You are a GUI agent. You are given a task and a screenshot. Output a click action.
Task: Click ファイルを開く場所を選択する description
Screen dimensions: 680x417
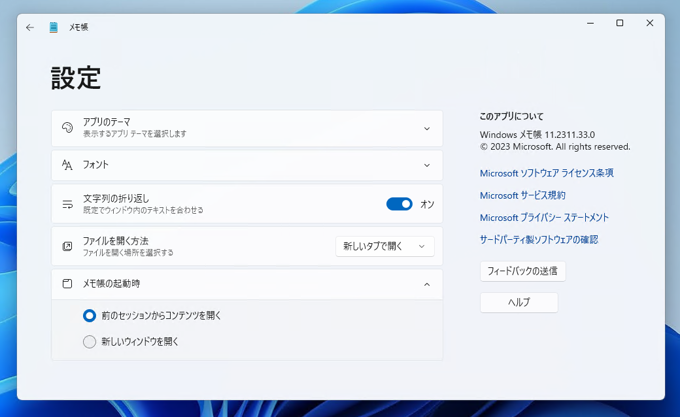(128, 252)
